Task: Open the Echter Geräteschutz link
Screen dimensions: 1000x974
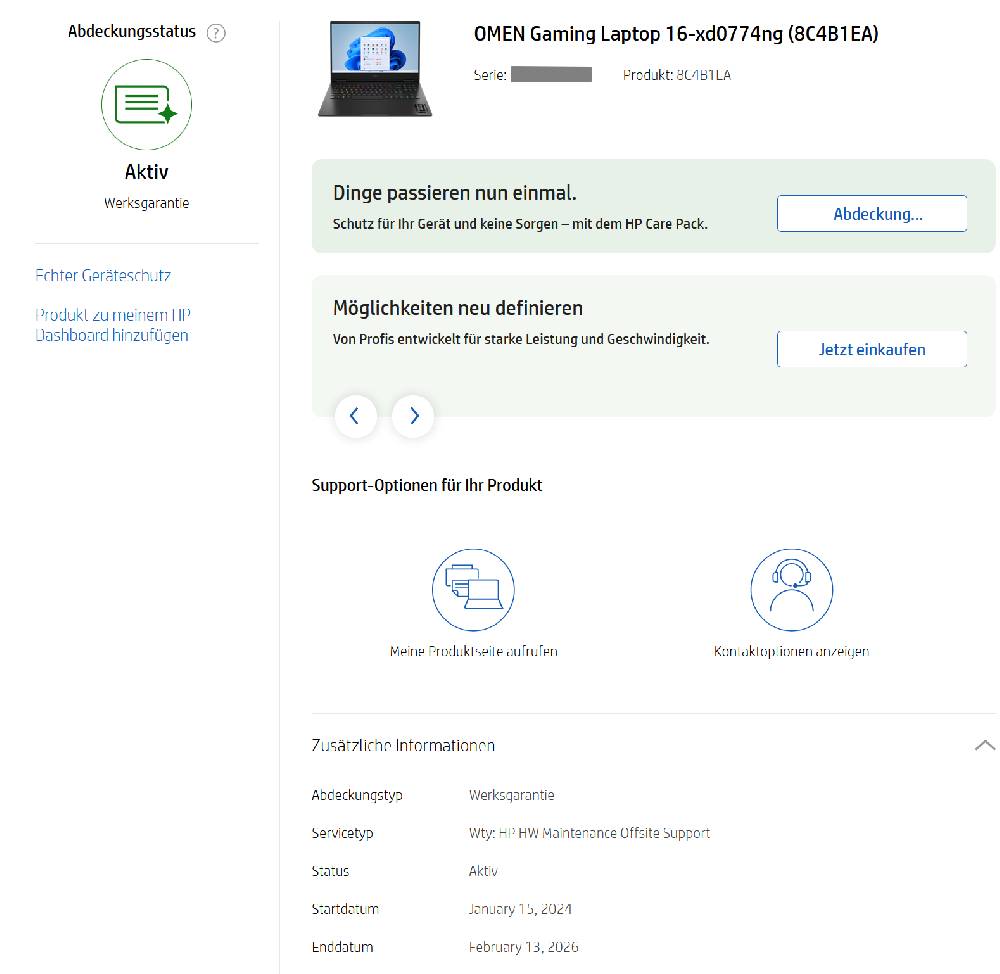Action: [103, 276]
